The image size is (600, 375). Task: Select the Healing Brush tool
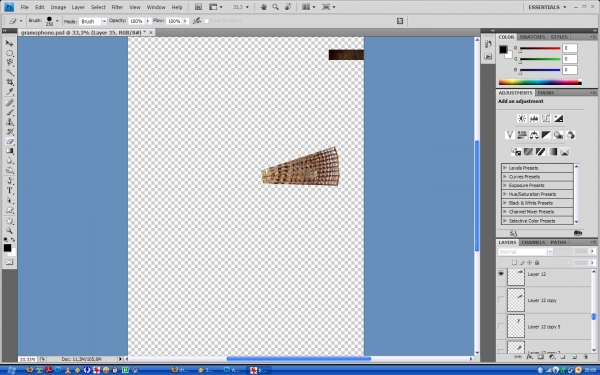pyautogui.click(x=9, y=103)
